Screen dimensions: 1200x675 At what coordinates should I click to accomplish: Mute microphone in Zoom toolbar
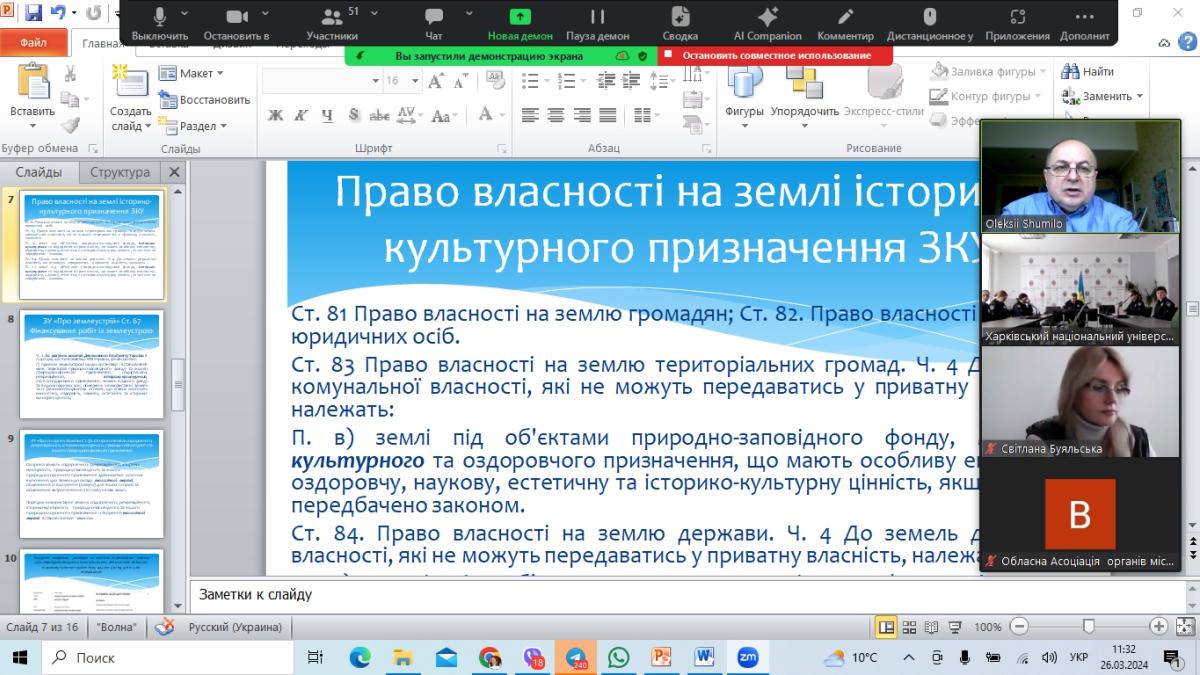(160, 18)
